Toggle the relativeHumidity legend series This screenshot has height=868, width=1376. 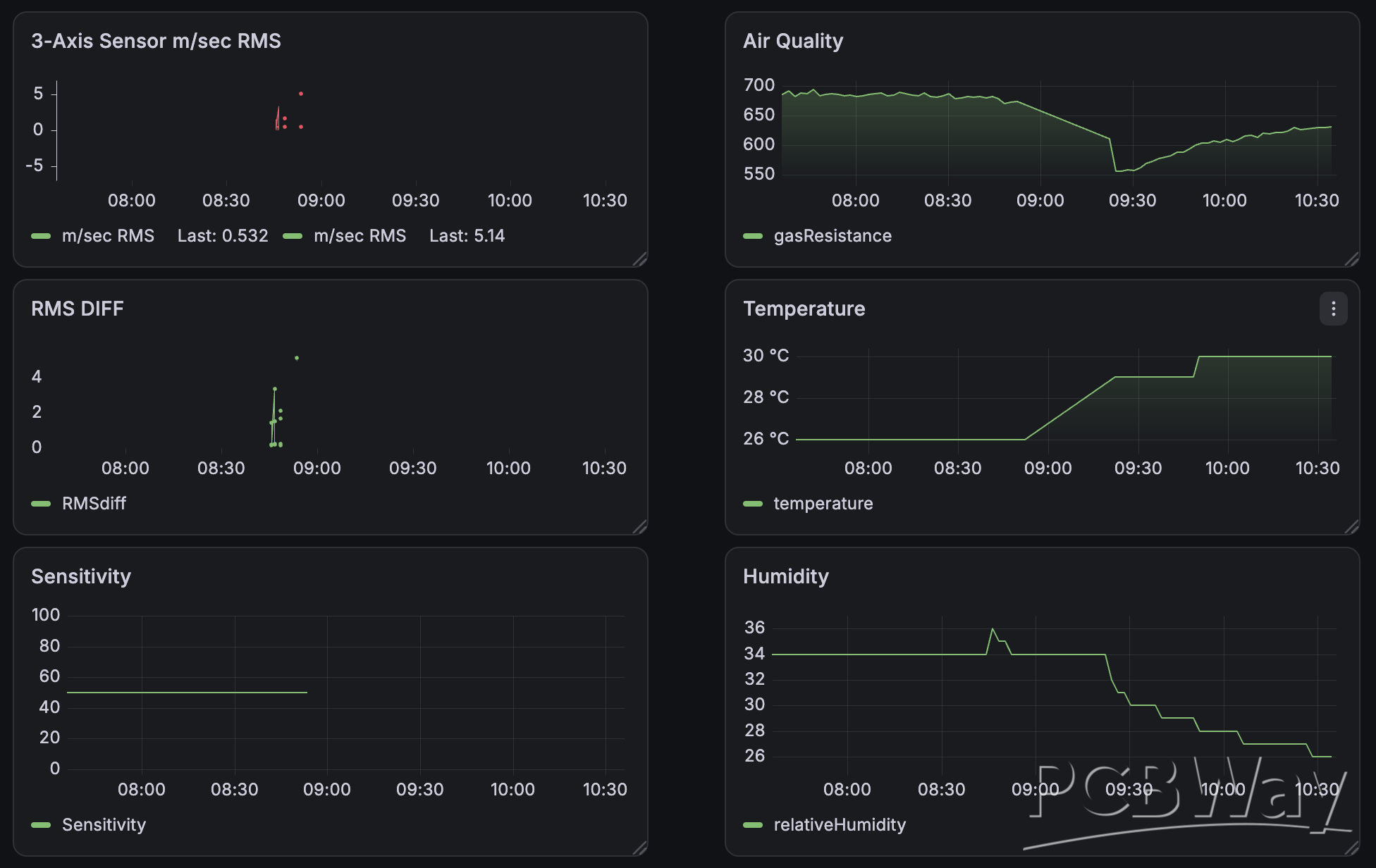[x=840, y=825]
